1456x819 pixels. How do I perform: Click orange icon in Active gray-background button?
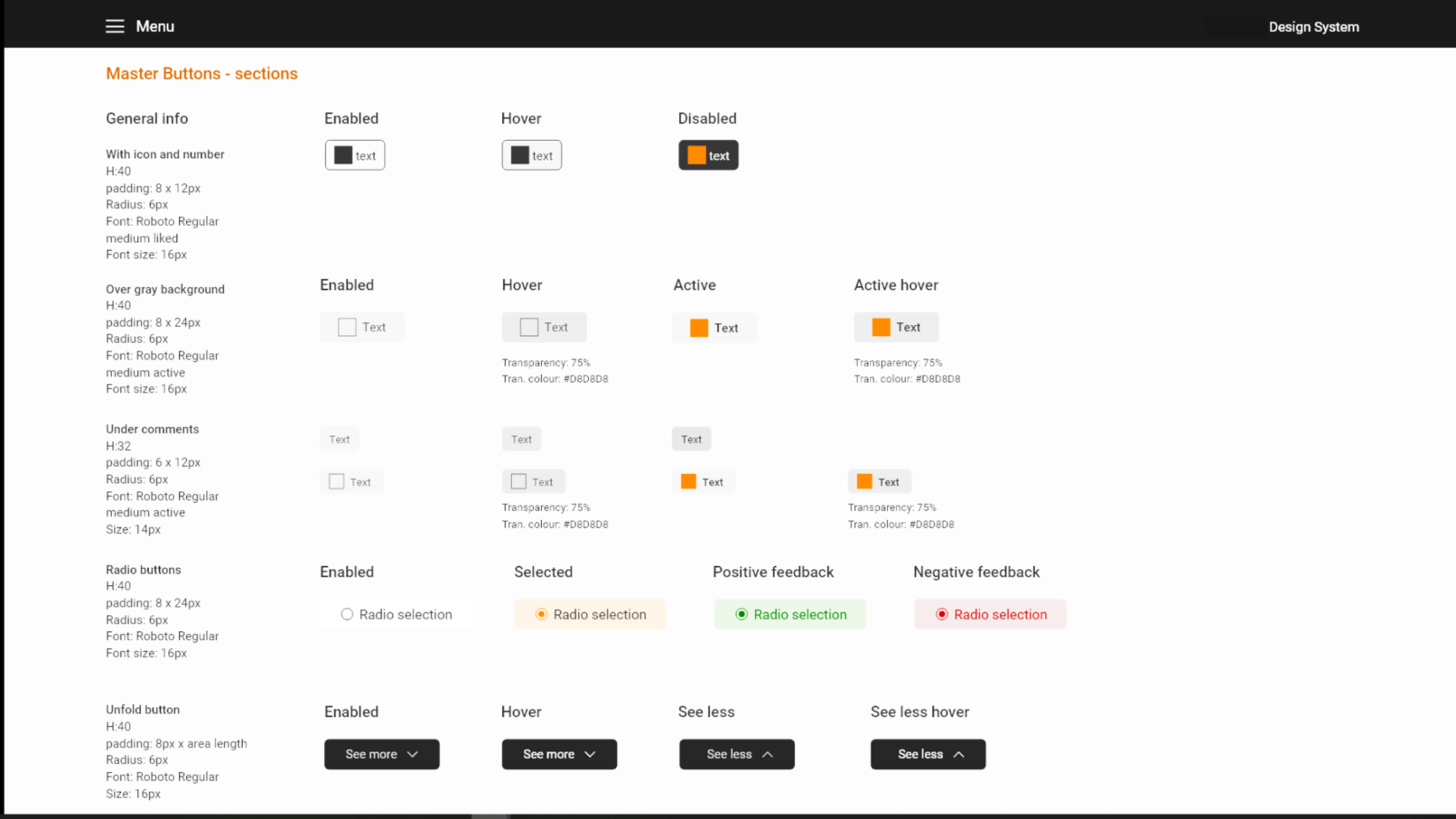pos(699,328)
